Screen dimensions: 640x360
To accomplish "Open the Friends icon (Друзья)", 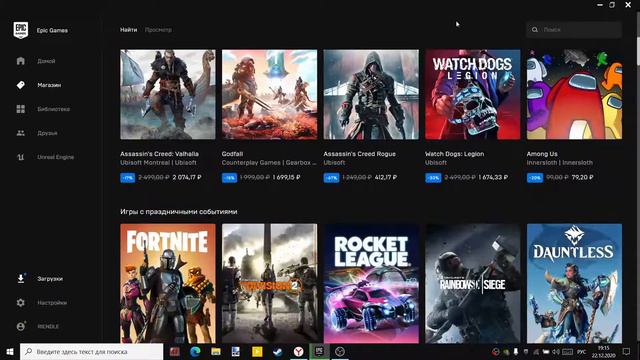I will (x=20, y=133).
